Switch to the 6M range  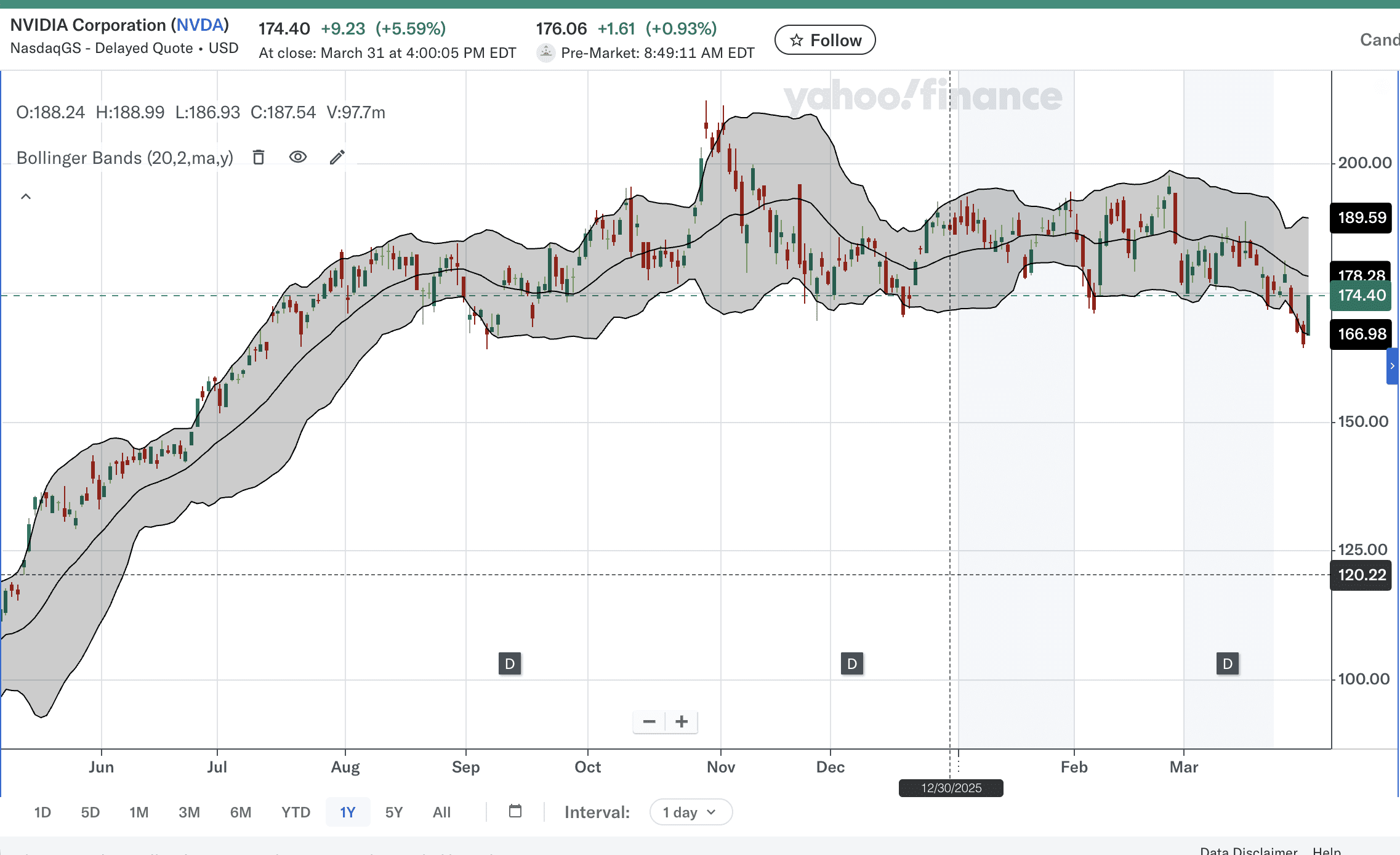point(241,812)
